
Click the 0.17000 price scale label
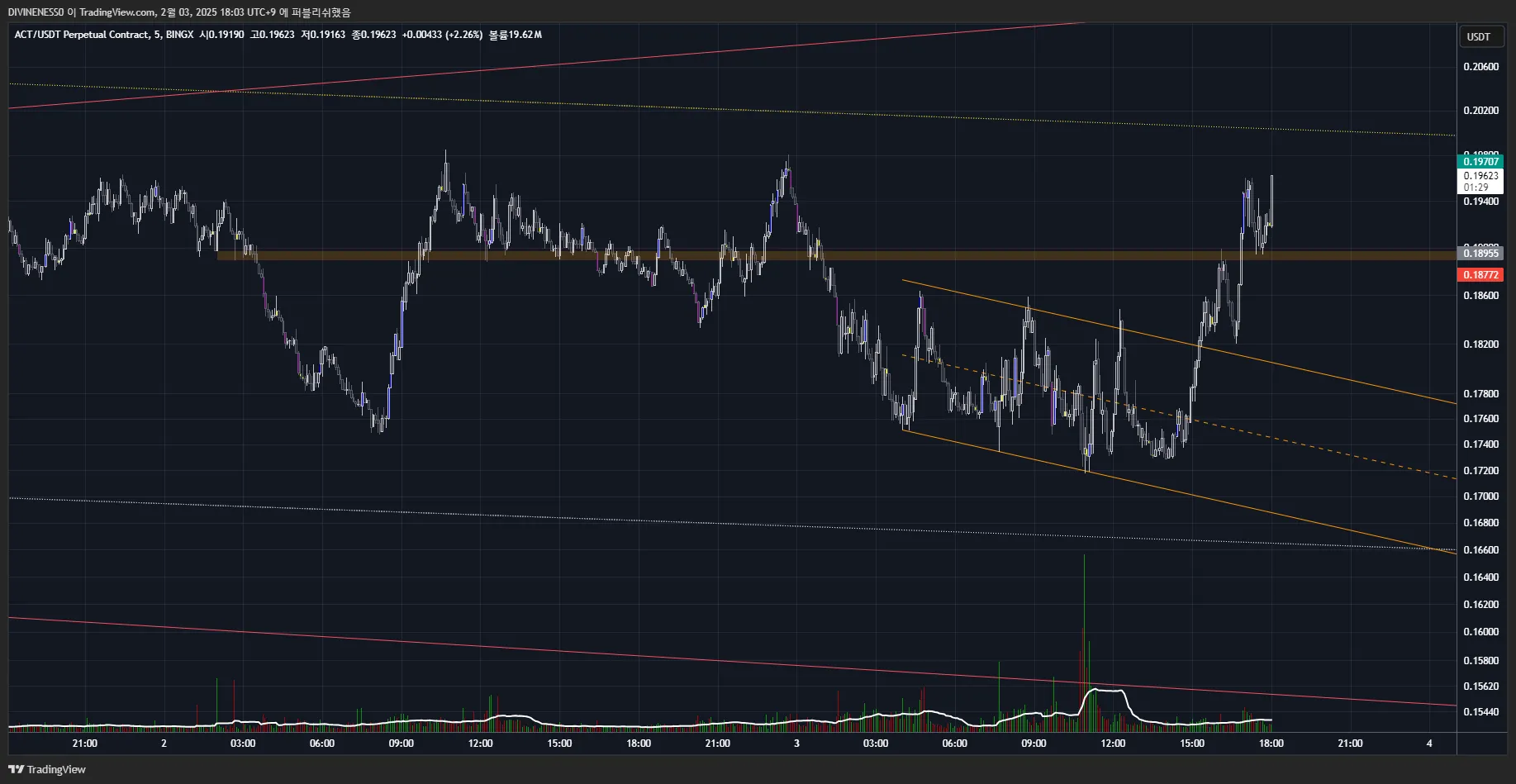(1480, 497)
